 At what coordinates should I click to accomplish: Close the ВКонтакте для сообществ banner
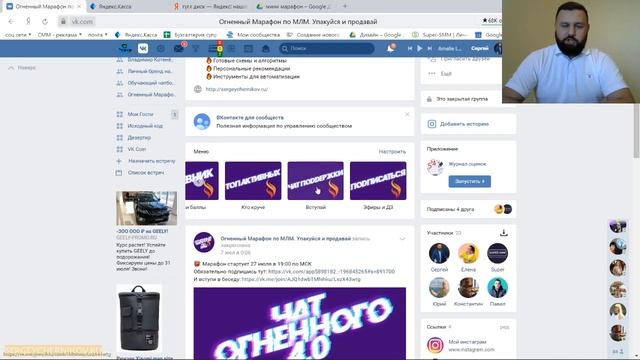(x=407, y=114)
